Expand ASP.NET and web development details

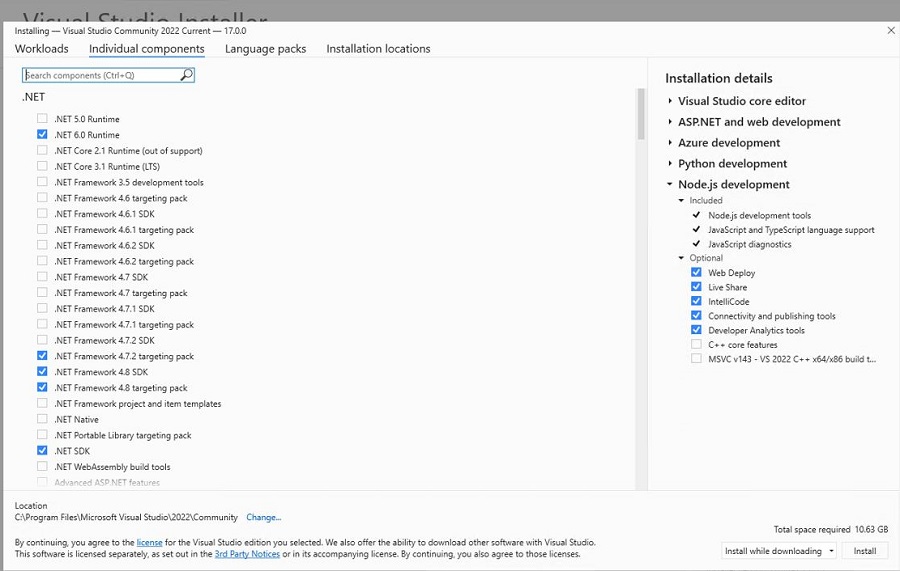click(670, 122)
